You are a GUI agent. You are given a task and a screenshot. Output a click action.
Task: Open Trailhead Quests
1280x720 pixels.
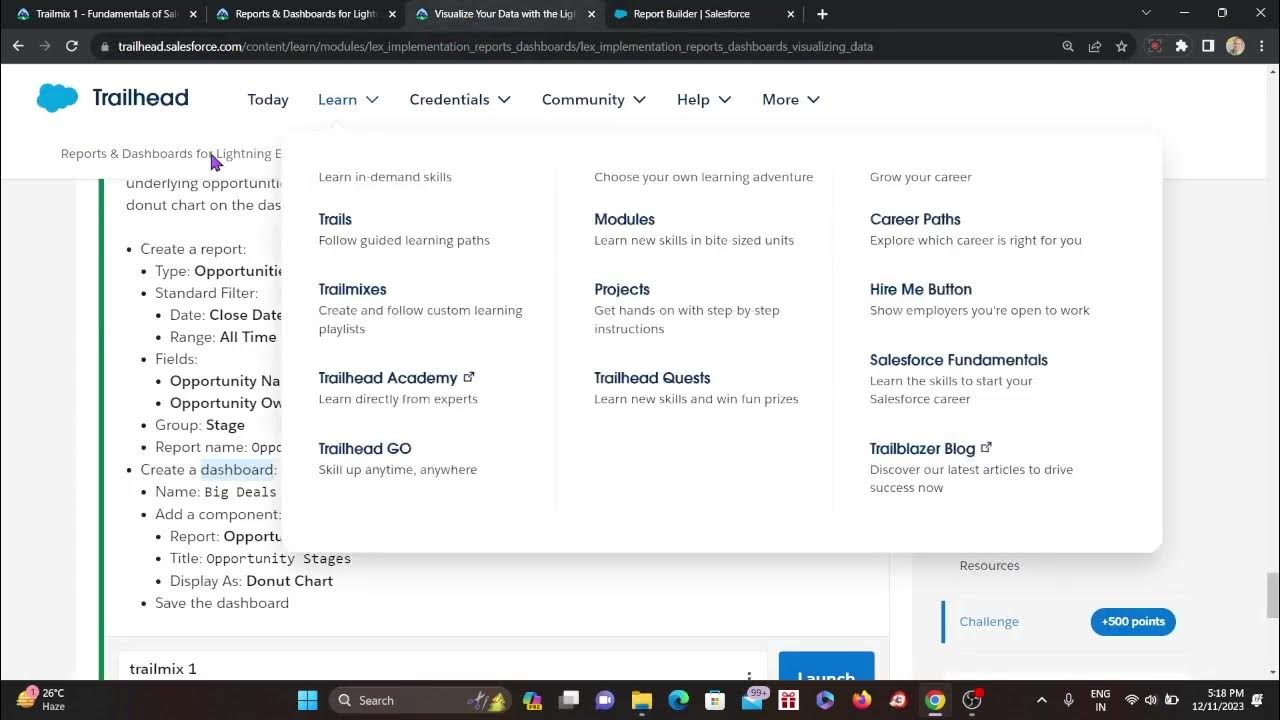click(652, 378)
